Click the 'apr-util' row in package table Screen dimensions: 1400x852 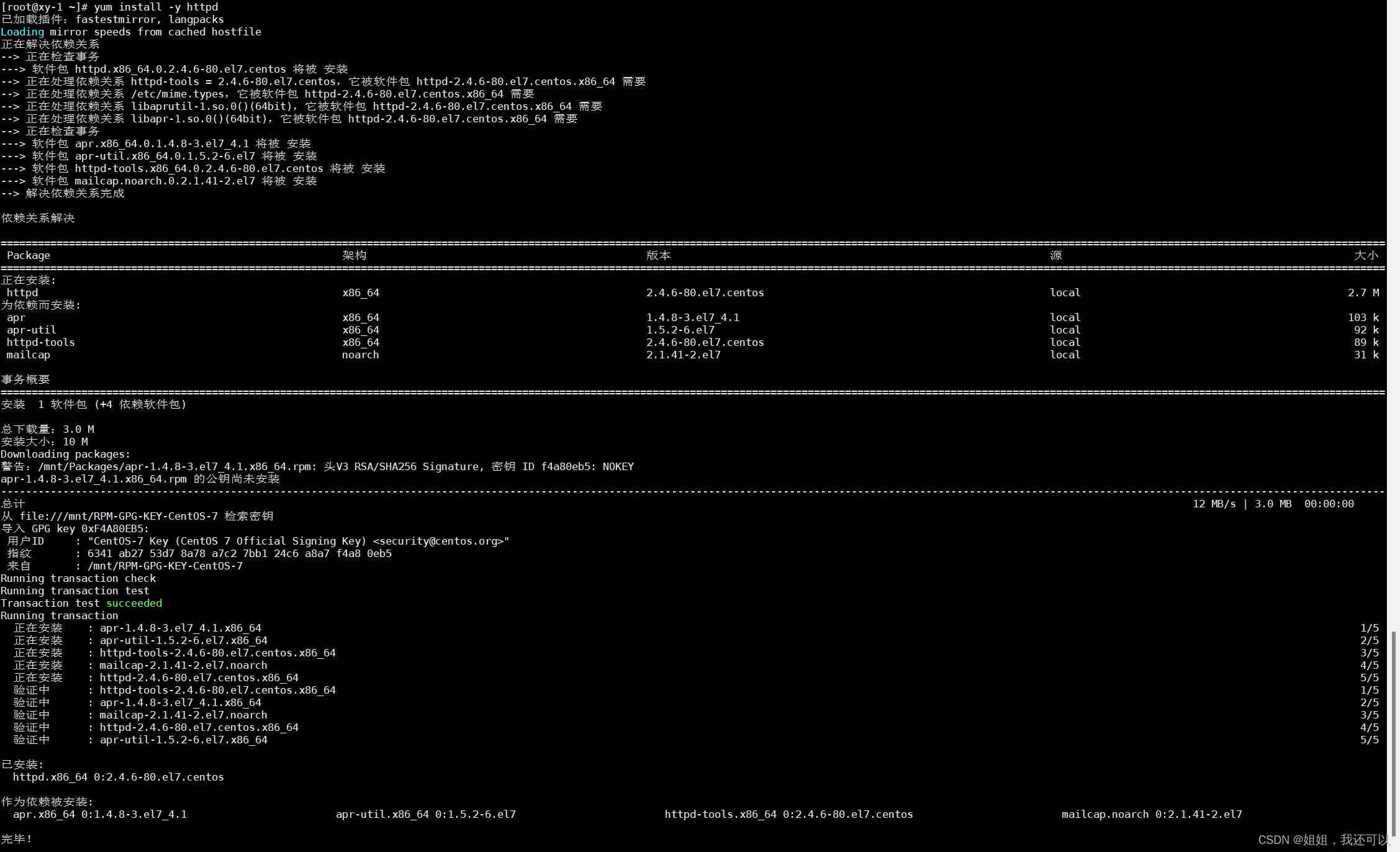pyautogui.click(x=693, y=330)
